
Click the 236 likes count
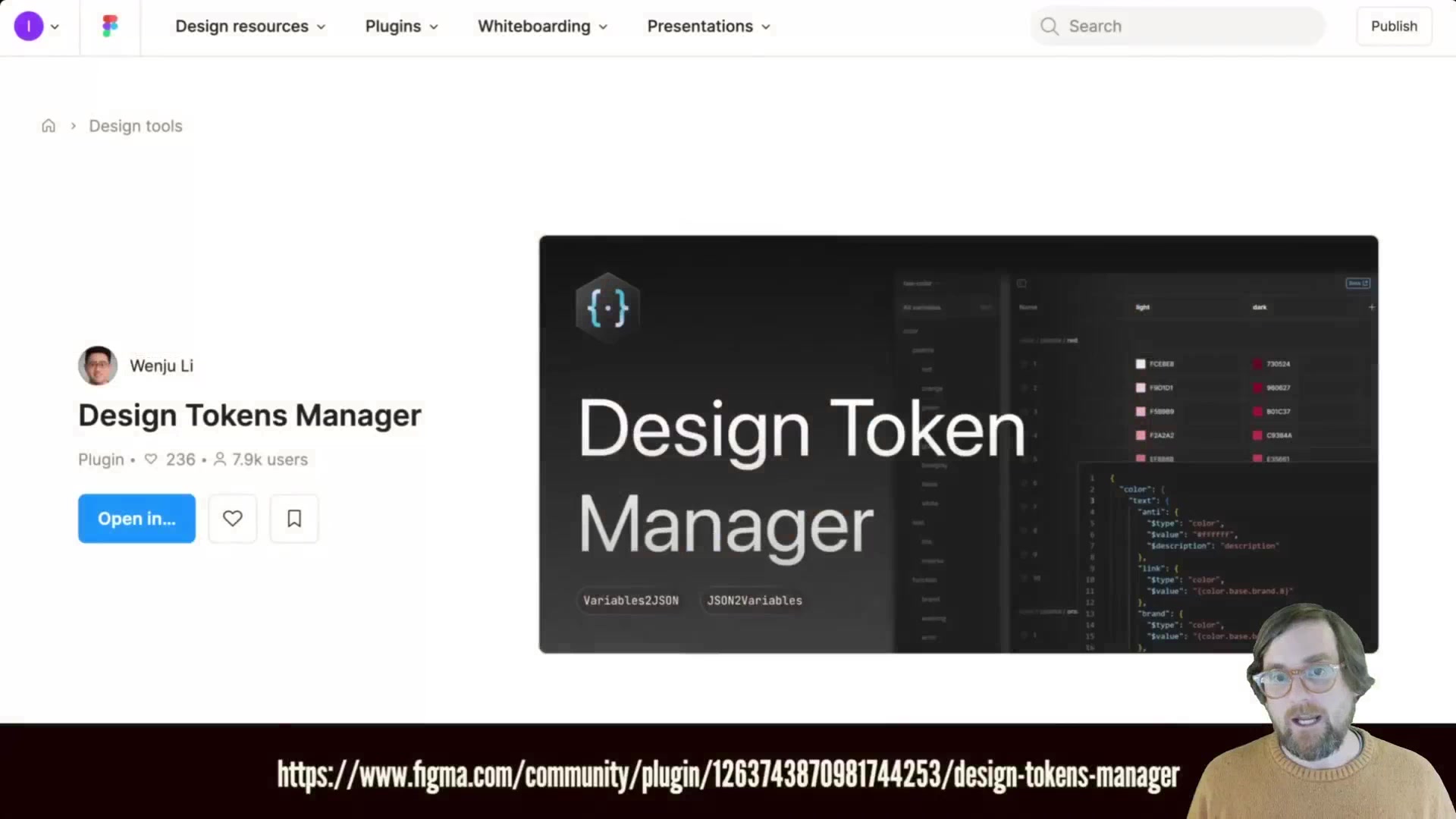[180, 460]
